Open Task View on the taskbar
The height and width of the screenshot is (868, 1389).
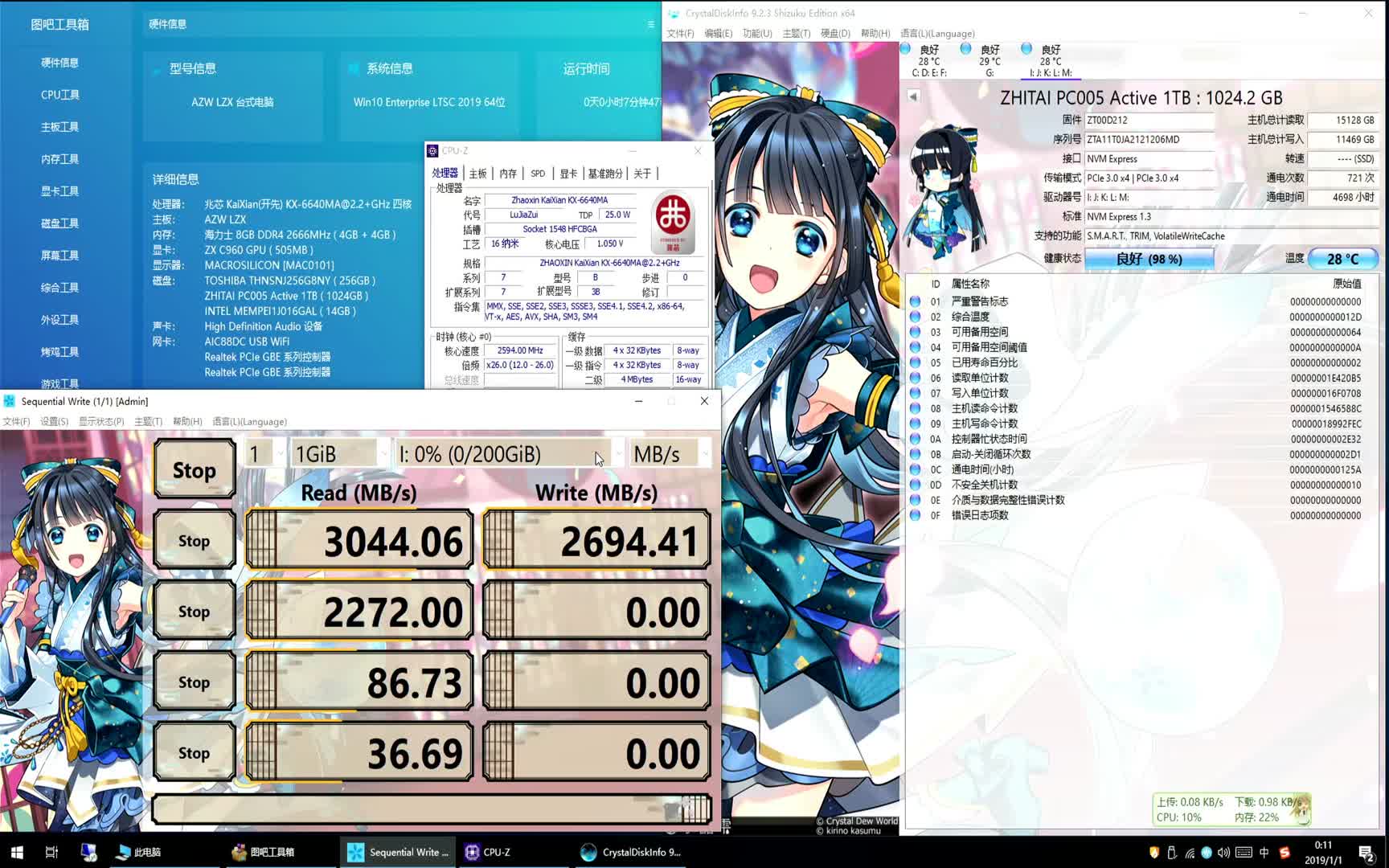51,852
